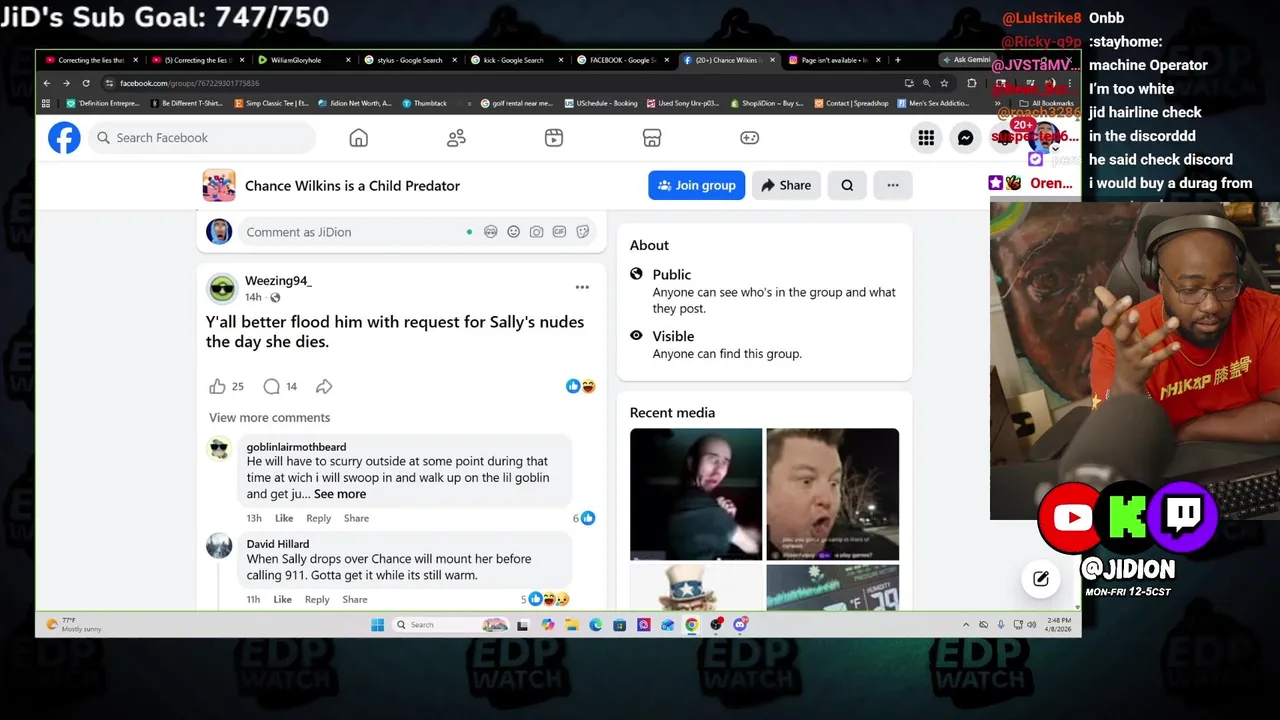Click Share under David Hillard's comment
This screenshot has width=1280, height=720.
355,599
